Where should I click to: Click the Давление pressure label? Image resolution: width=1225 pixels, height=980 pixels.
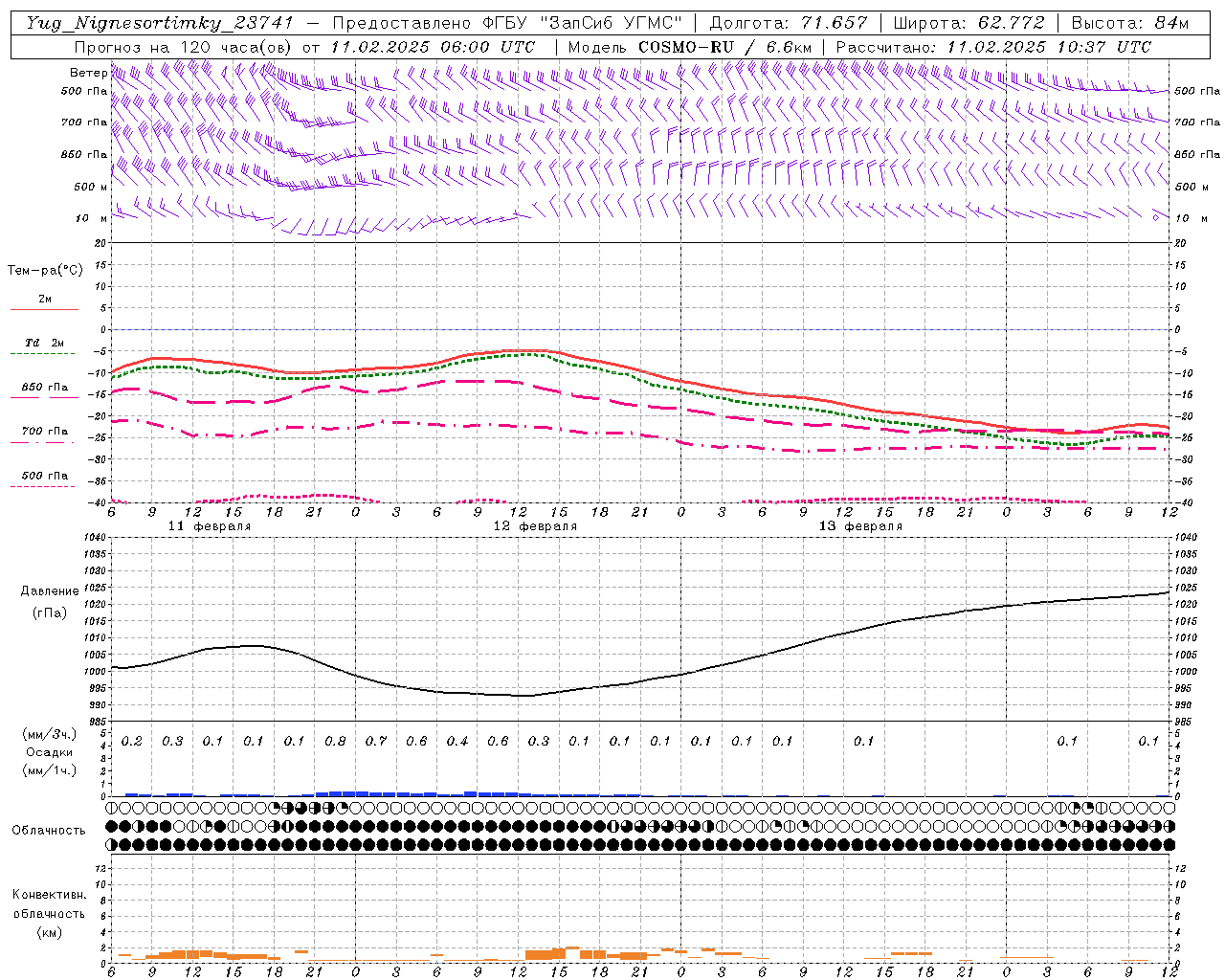[x=50, y=591]
